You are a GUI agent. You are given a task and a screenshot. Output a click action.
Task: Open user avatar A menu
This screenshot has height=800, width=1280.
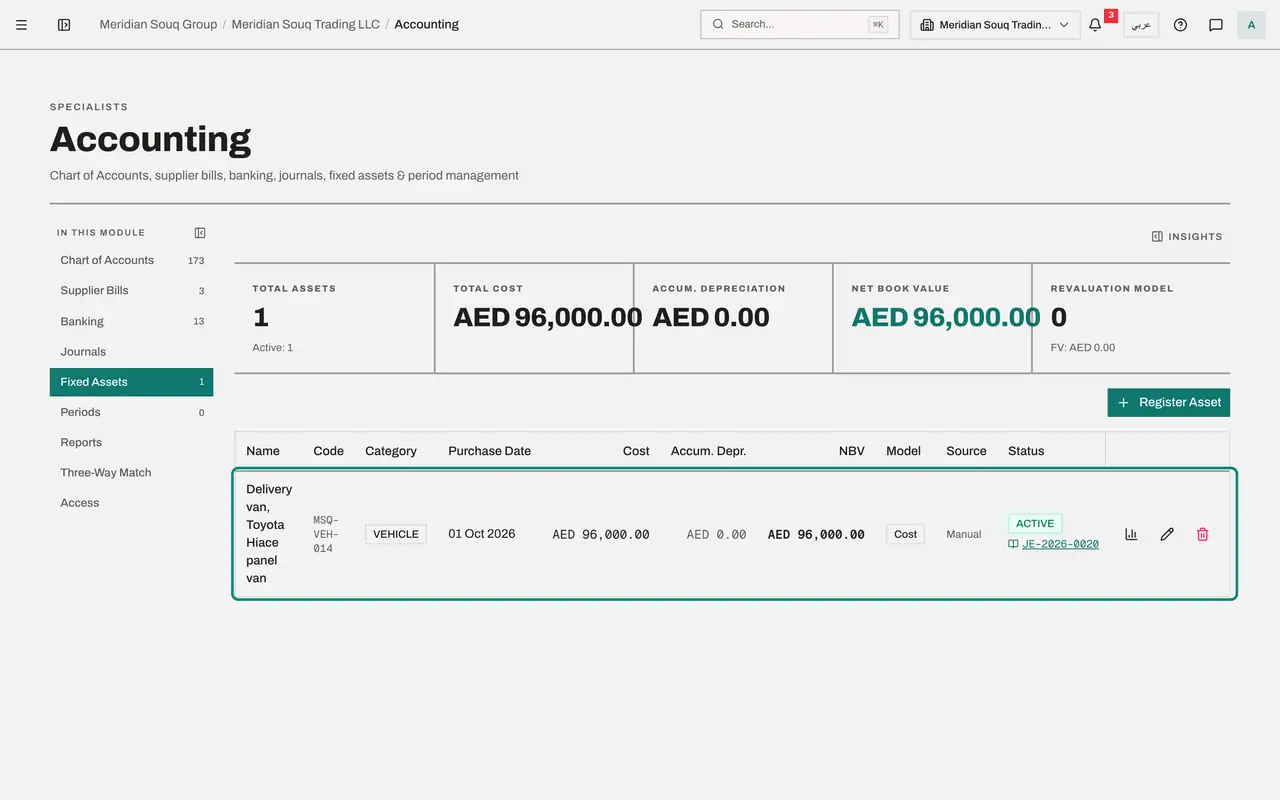tap(1251, 25)
